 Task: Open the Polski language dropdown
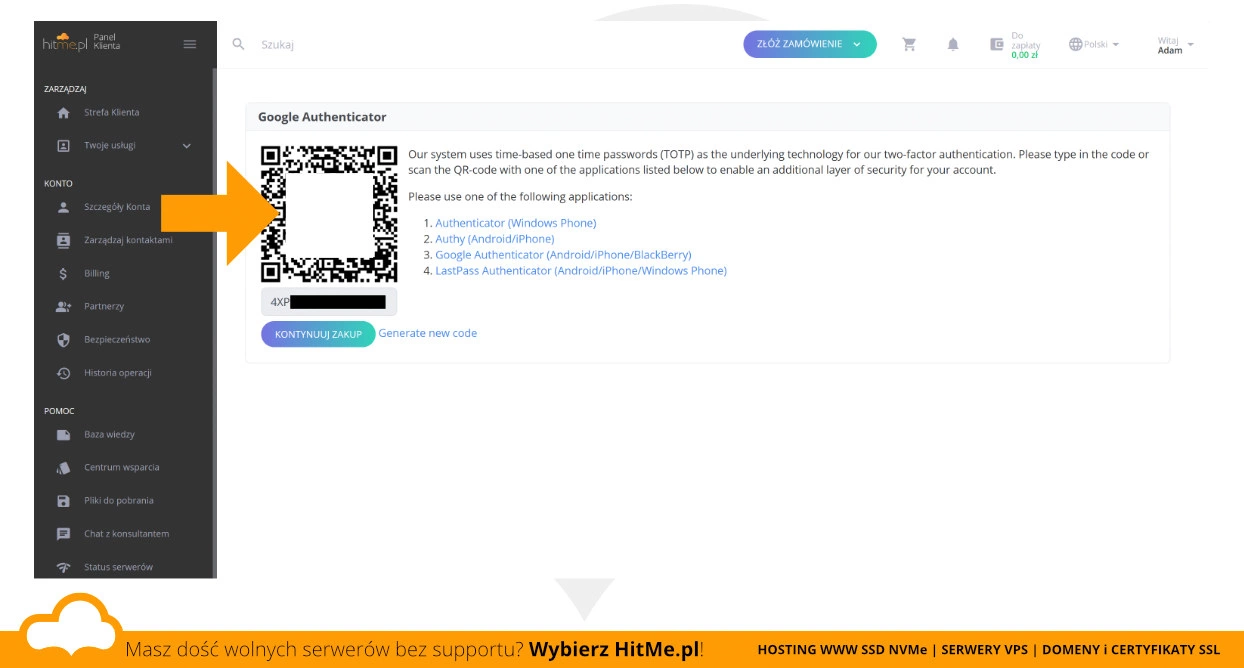tap(1101, 44)
